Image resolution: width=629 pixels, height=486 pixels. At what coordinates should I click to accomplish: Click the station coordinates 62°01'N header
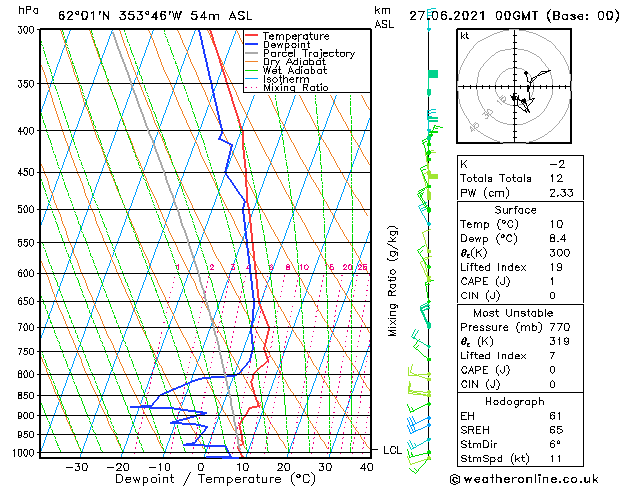click(x=155, y=16)
